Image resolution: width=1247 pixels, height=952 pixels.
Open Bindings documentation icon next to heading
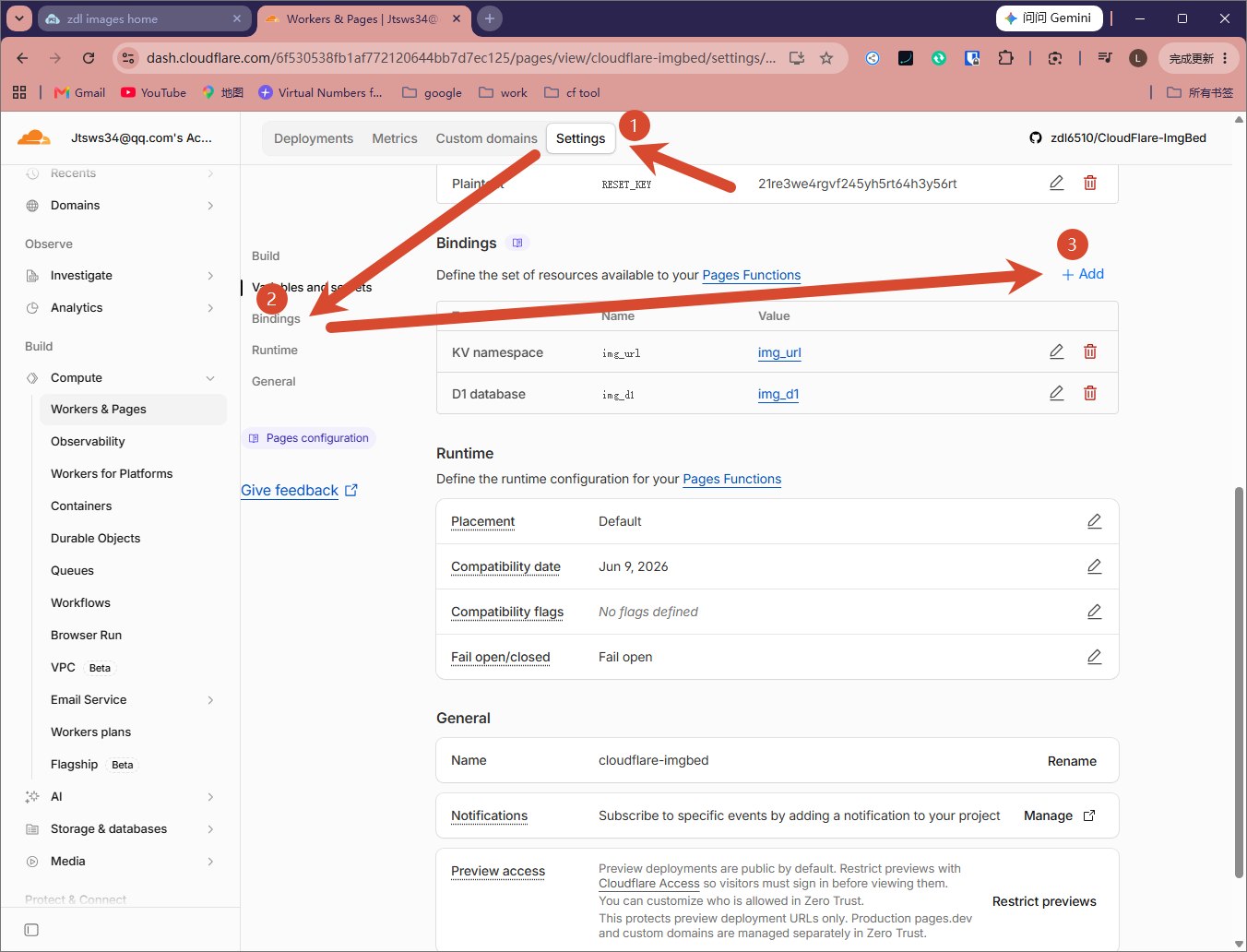517,243
